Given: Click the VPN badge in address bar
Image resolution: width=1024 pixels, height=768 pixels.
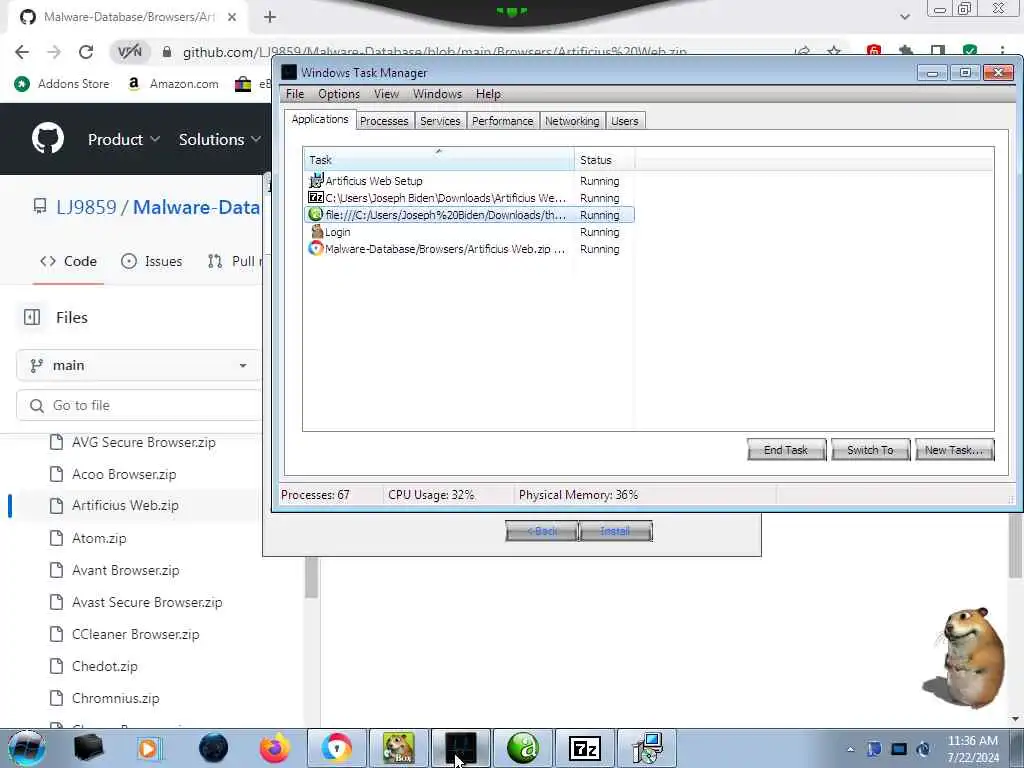Looking at the screenshot, I should (129, 52).
